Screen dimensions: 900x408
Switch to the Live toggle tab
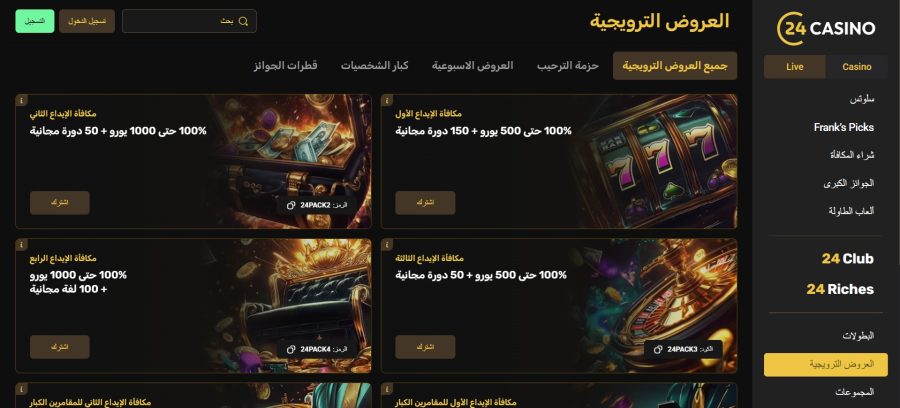click(x=794, y=67)
